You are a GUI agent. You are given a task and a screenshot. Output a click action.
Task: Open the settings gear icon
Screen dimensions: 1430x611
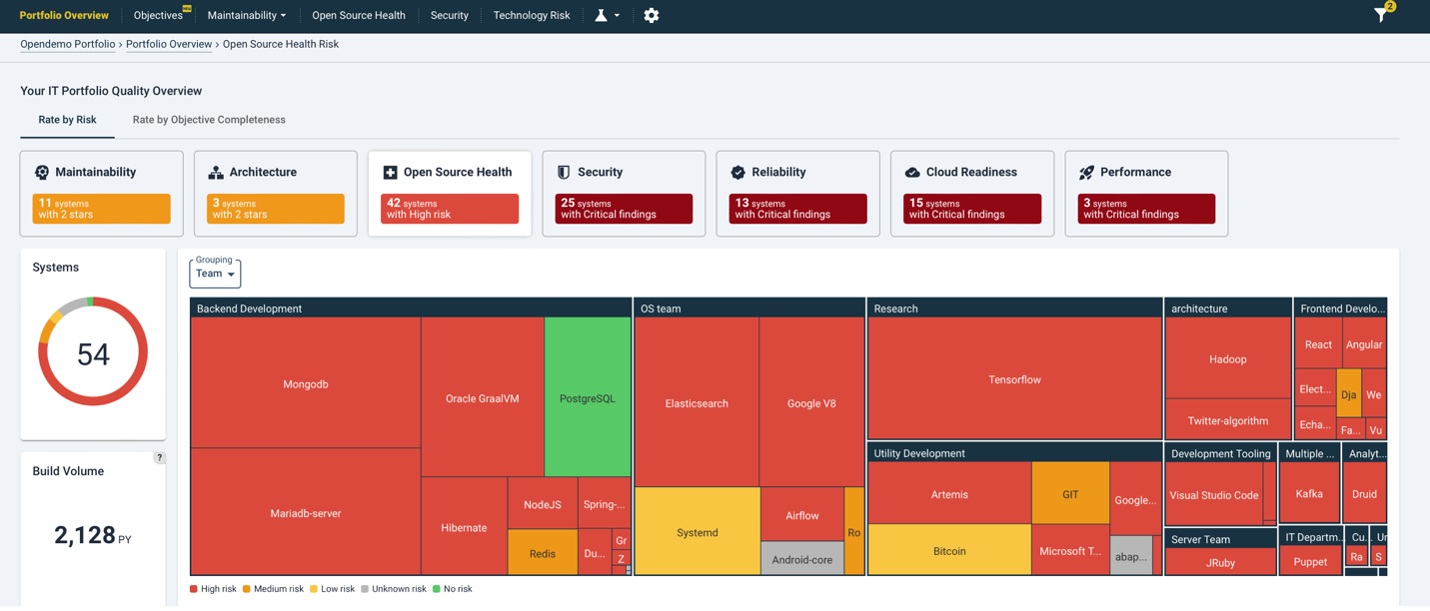651,15
